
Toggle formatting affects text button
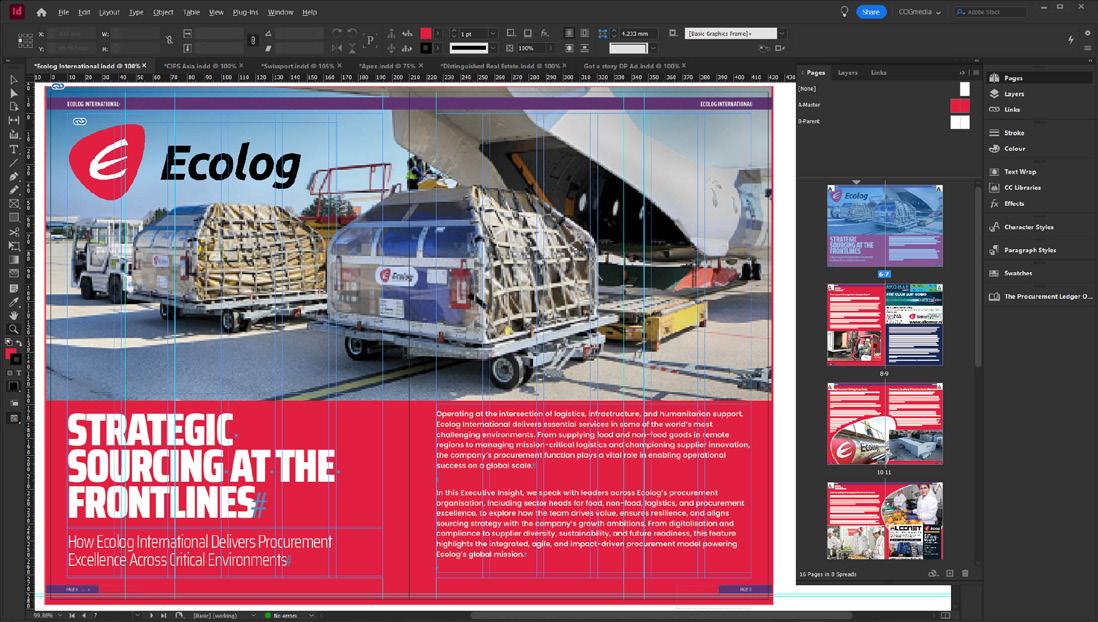coord(19,373)
